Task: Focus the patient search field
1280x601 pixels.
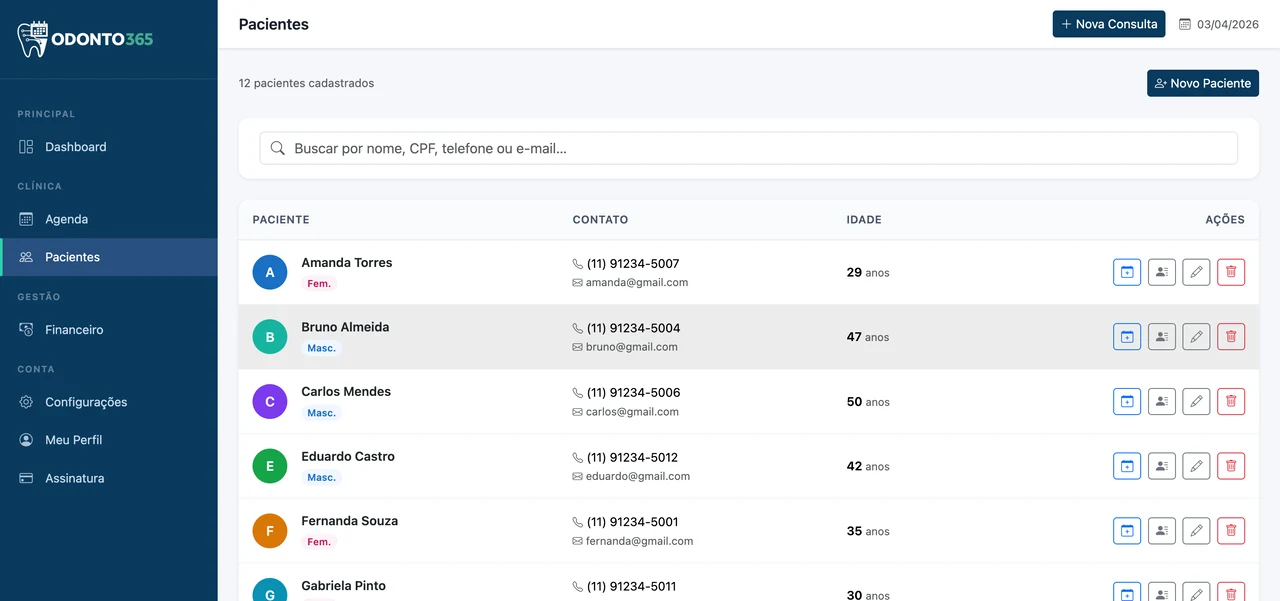Action: pyautogui.click(x=748, y=148)
